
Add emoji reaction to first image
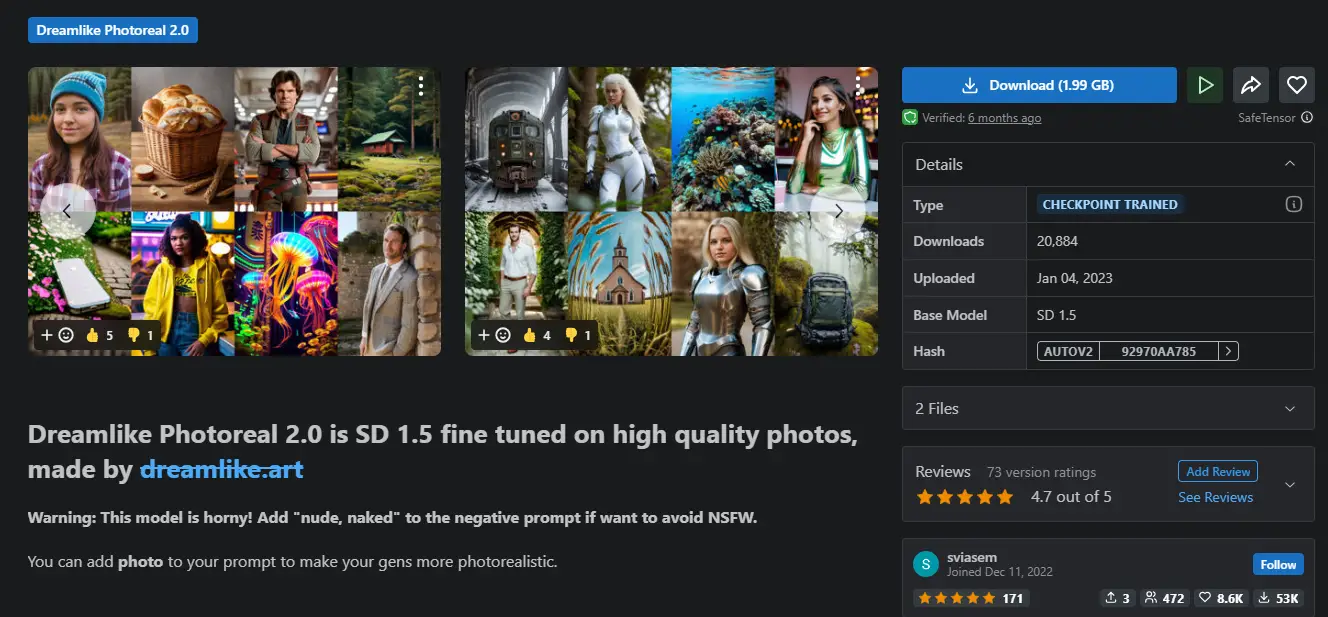(x=58, y=335)
